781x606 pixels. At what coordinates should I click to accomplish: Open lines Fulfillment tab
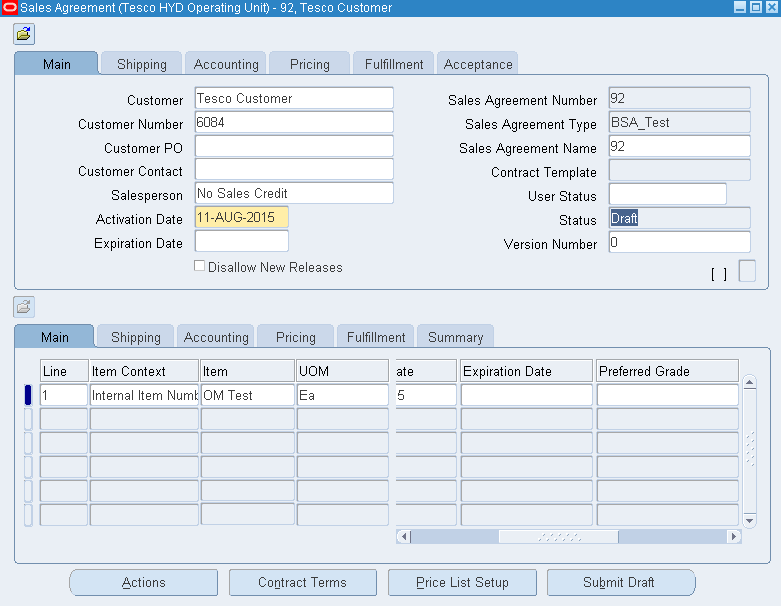pyautogui.click(x=376, y=337)
